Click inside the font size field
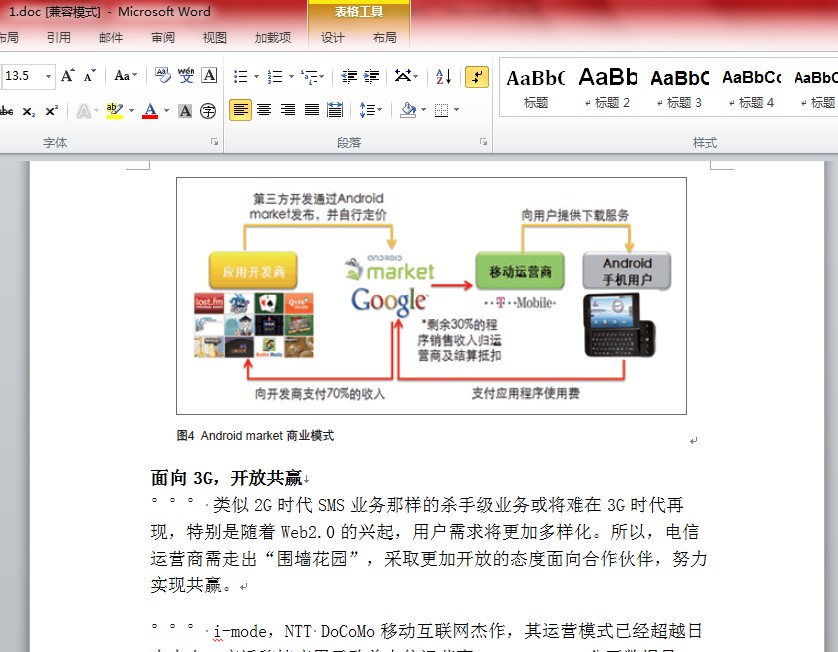Screen dimensions: 838x652 click(21, 76)
